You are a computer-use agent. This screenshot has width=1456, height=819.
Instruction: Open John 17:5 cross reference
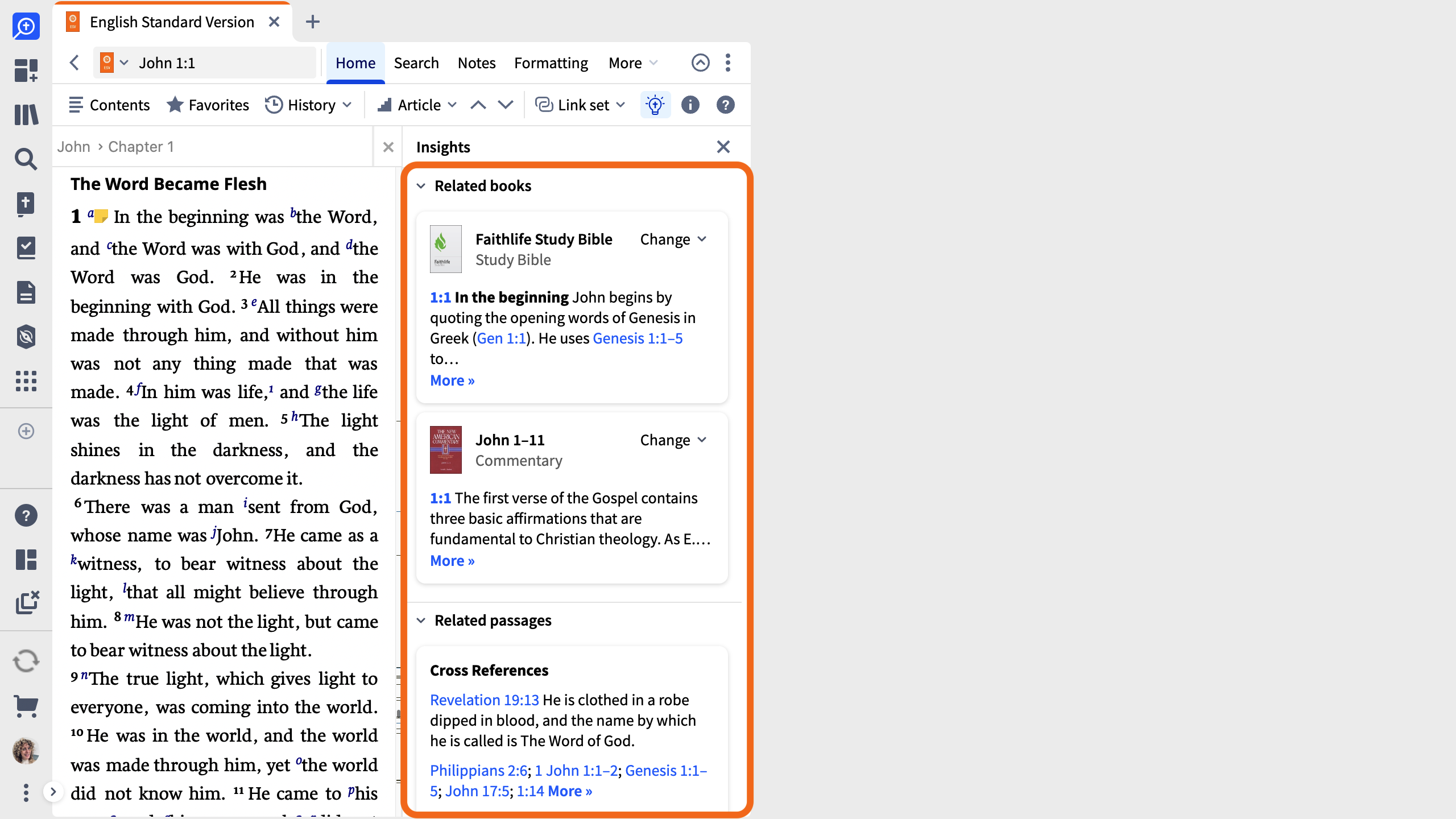click(477, 791)
